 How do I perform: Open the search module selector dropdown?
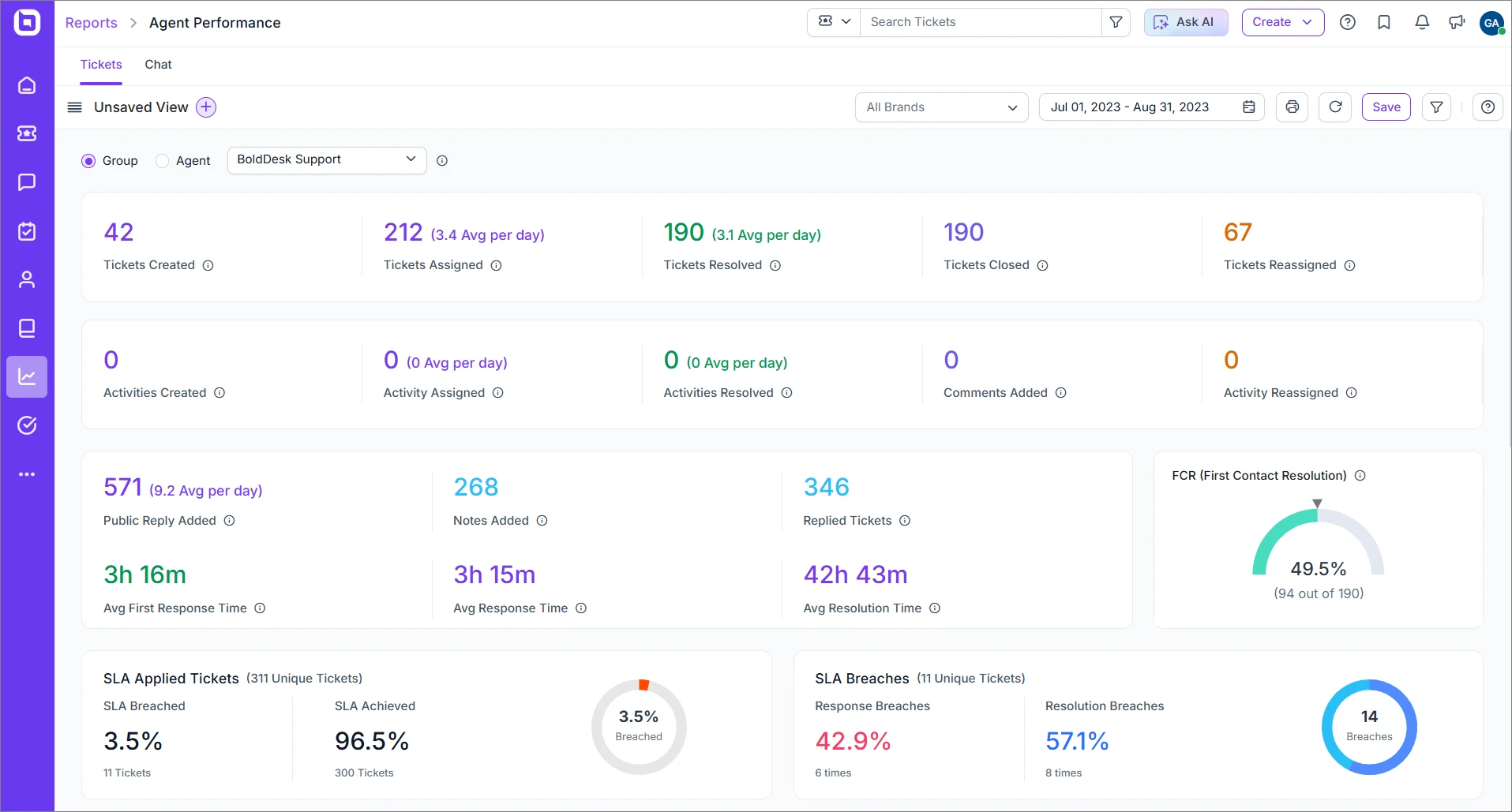(834, 22)
